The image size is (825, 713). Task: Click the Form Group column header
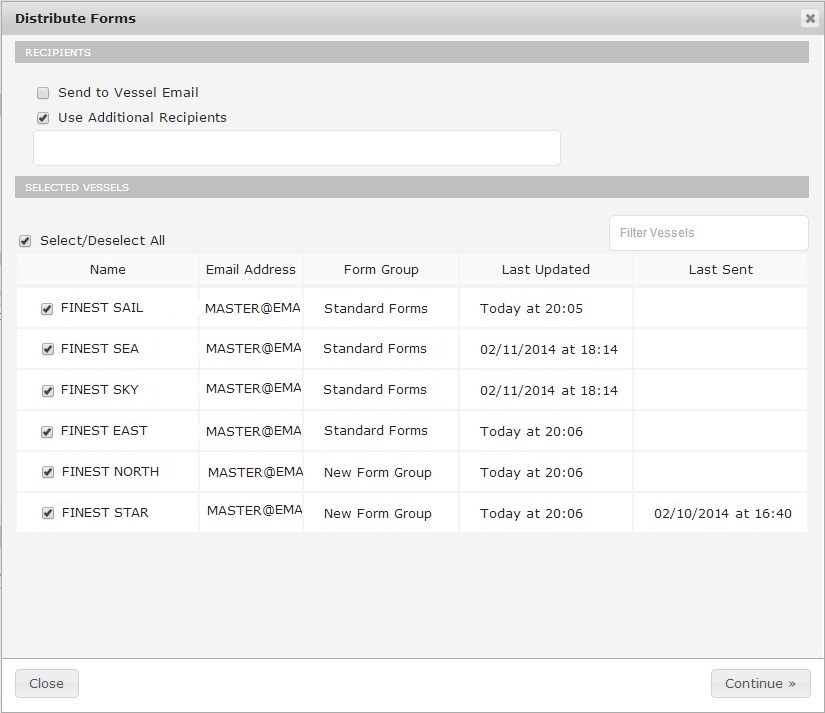[x=381, y=269]
